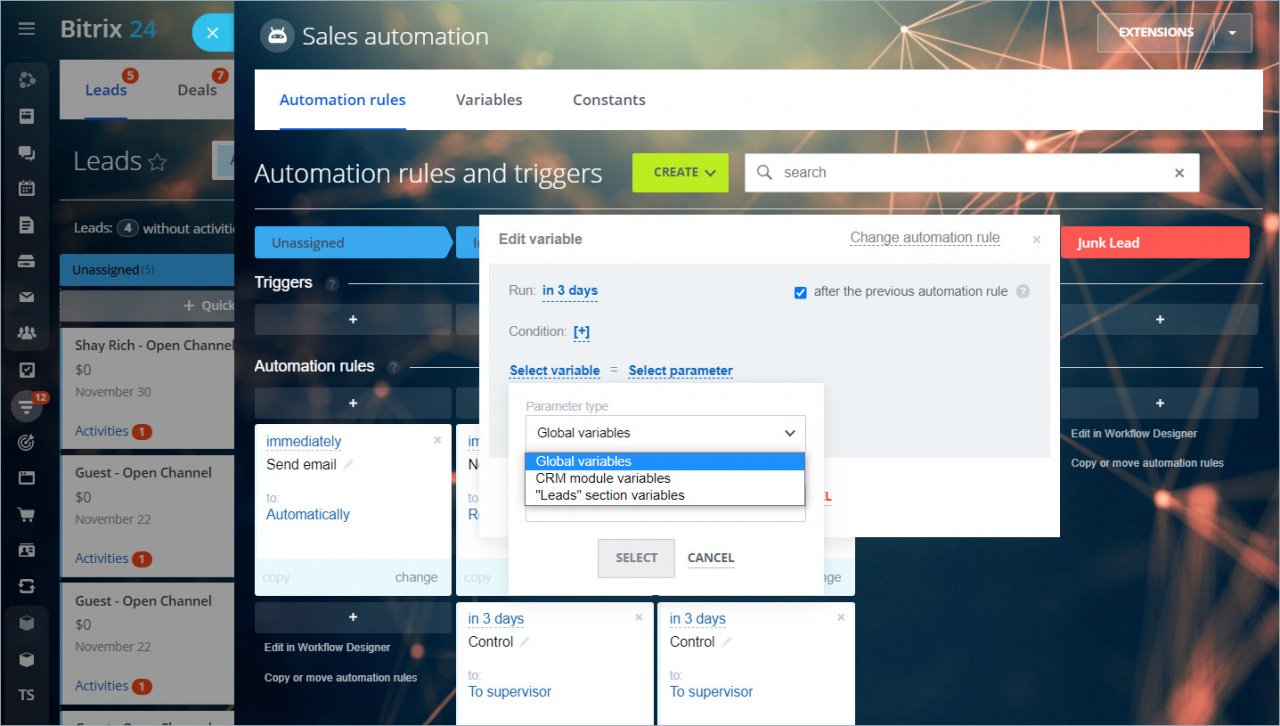Clear the search field with X

point(1179,173)
